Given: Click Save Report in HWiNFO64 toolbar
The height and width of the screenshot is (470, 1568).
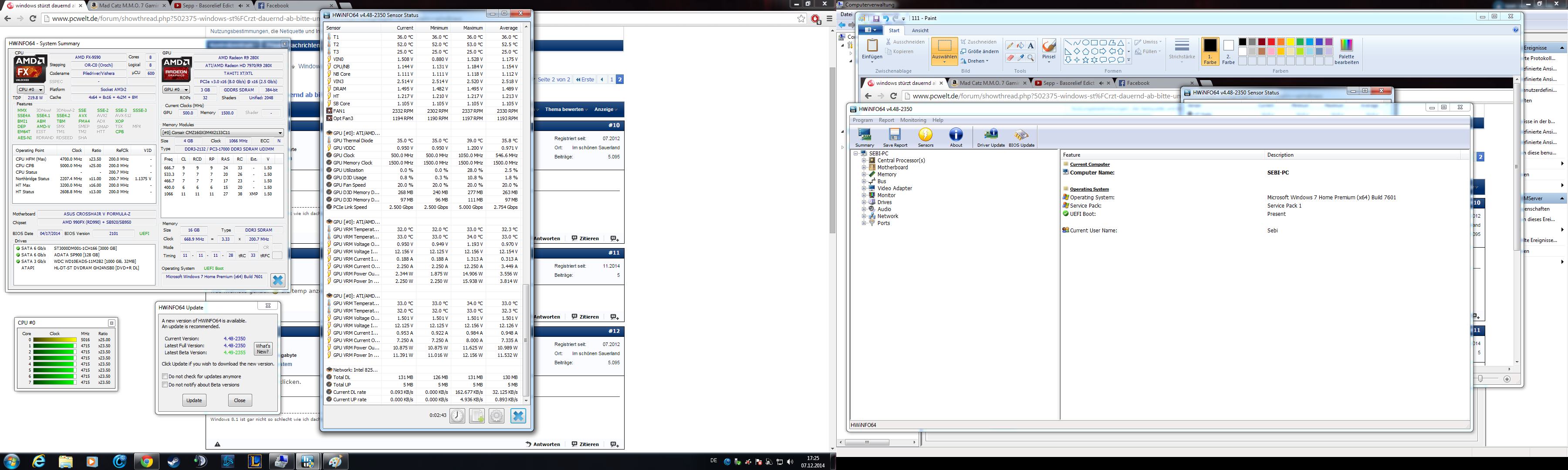Looking at the screenshot, I should (x=895, y=138).
